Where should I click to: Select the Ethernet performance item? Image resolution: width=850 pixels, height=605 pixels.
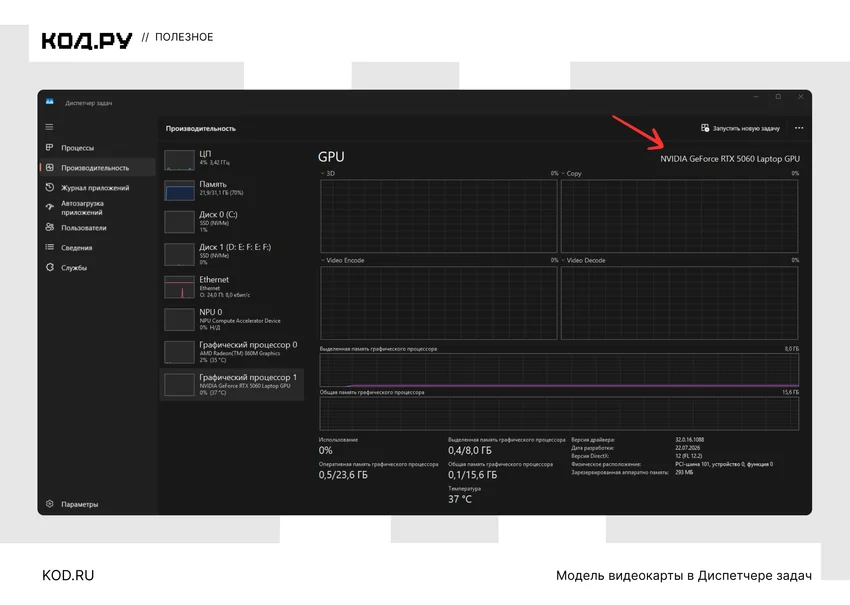231,286
